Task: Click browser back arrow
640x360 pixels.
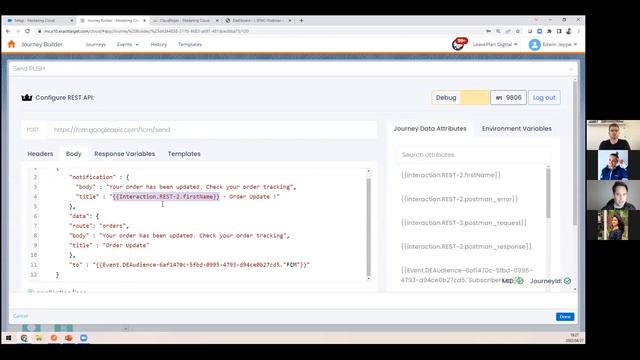Action: (8, 31)
